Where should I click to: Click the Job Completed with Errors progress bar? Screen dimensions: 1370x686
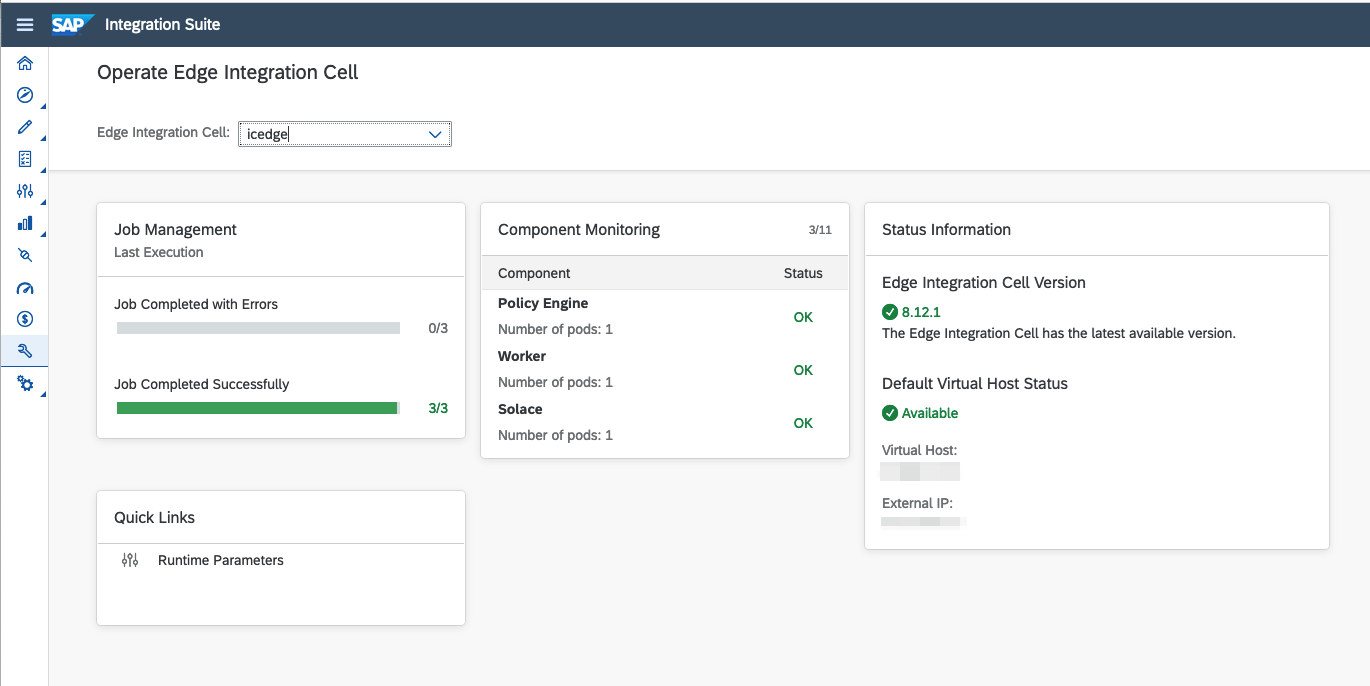point(258,328)
